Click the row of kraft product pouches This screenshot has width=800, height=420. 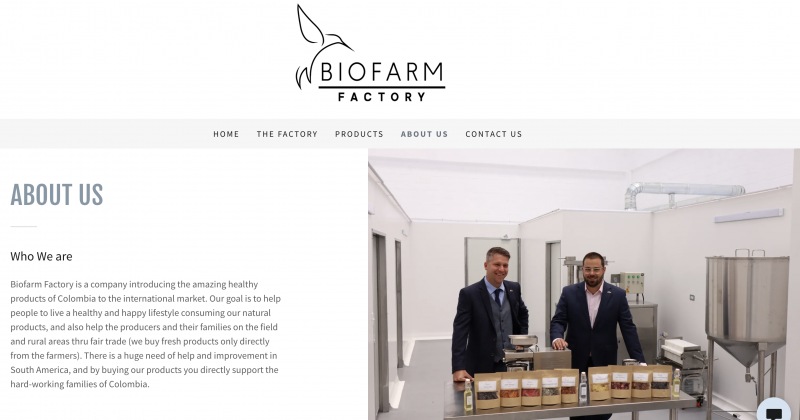coord(573,387)
